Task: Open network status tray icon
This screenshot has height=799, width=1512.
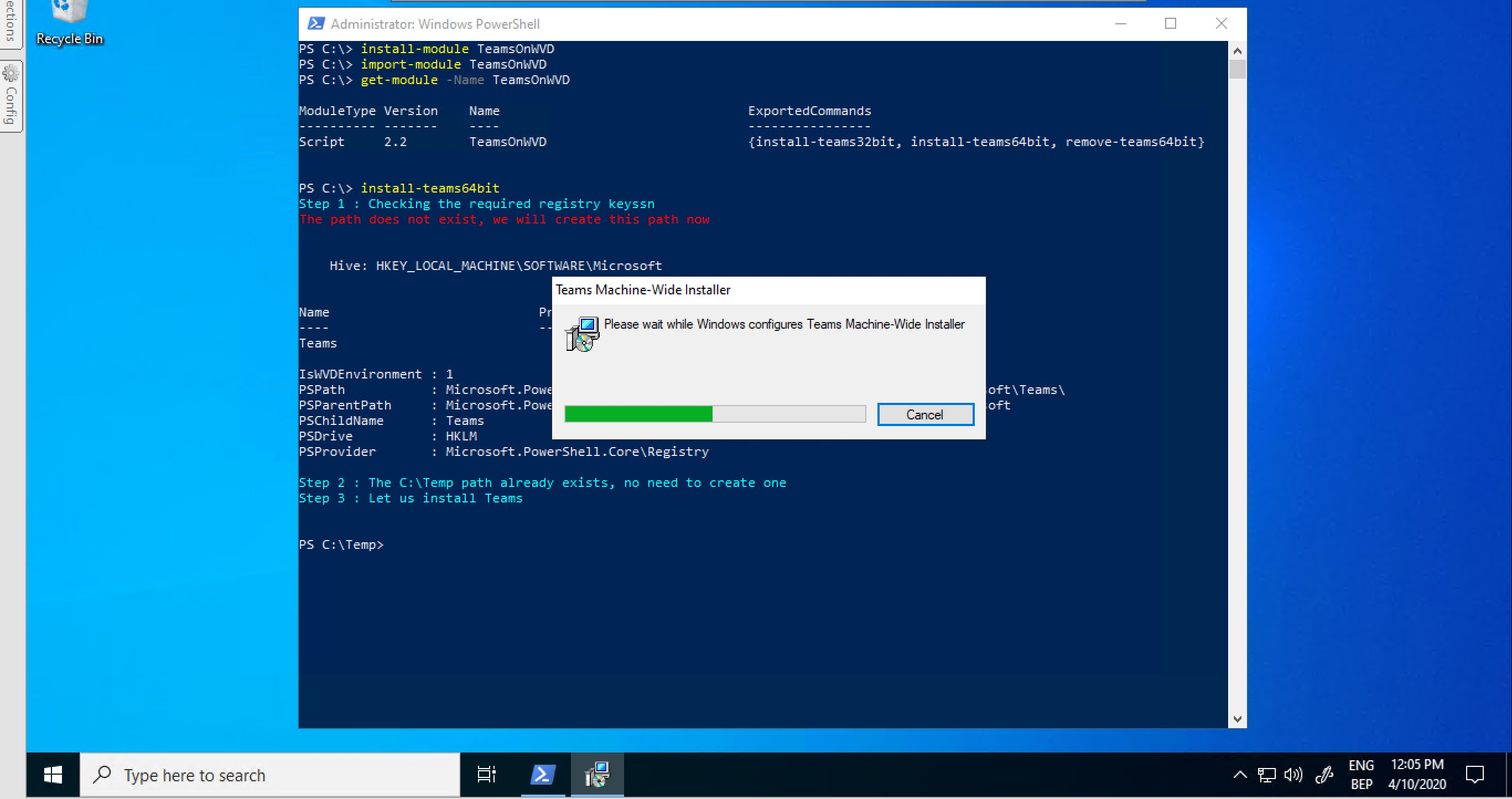Action: coord(1267,775)
